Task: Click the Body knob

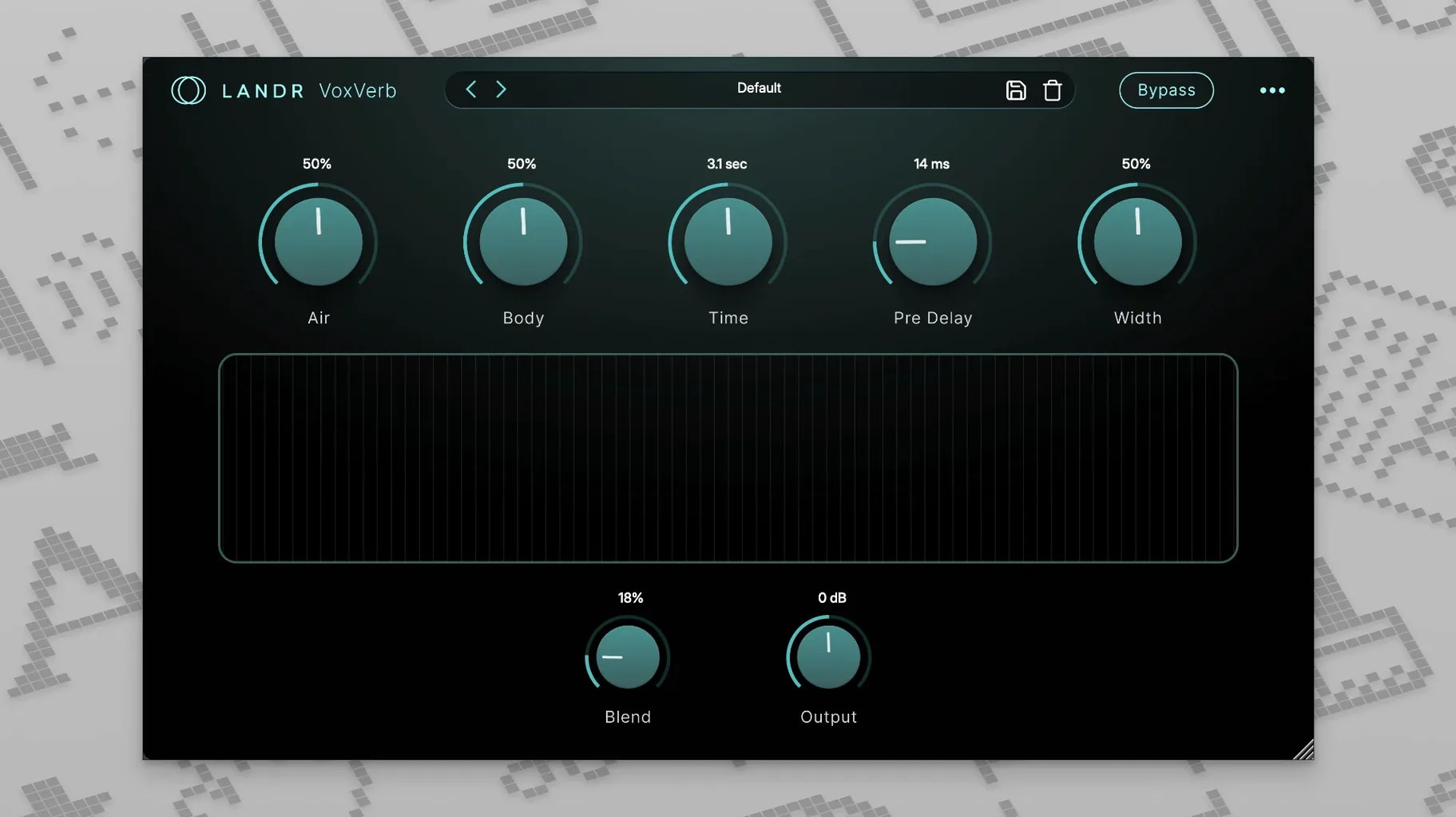Action: pyautogui.click(x=523, y=241)
